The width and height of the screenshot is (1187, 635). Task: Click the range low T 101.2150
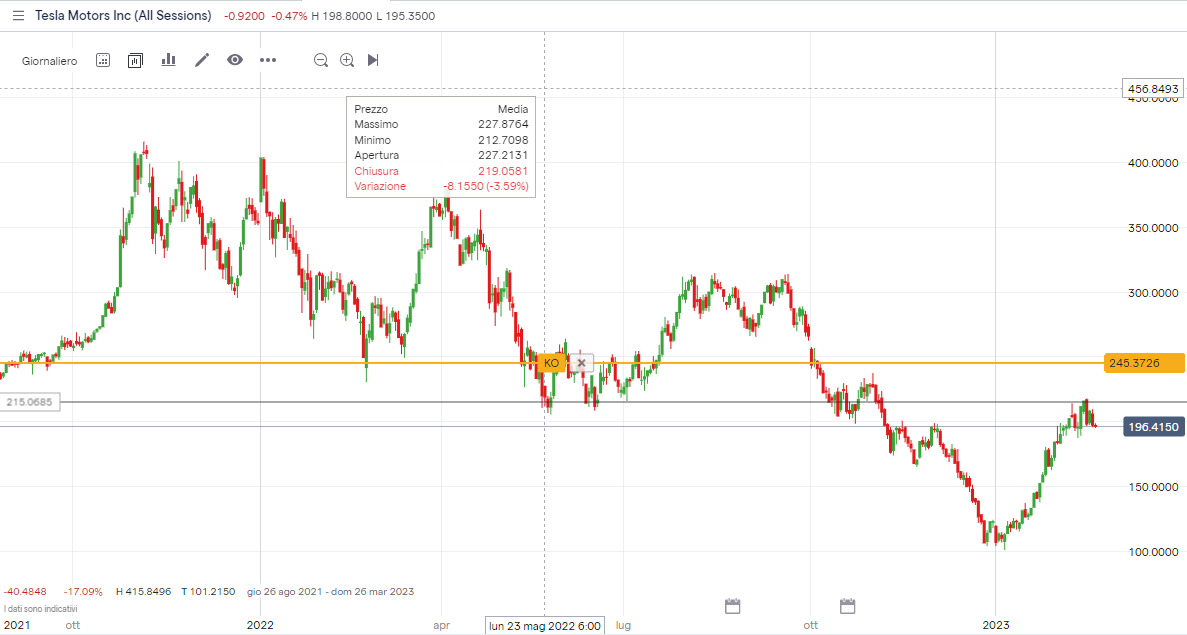pyautogui.click(x=208, y=592)
